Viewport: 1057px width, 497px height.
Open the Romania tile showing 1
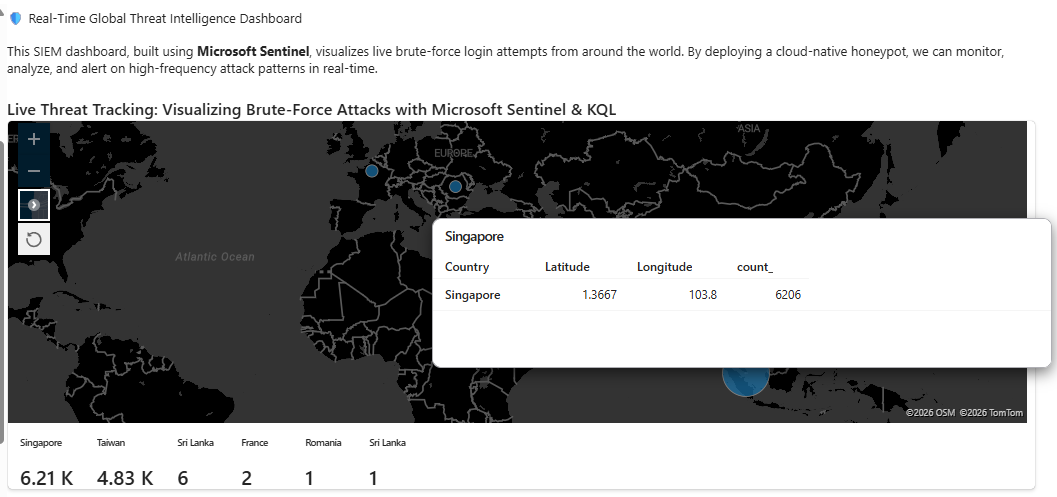tap(323, 462)
